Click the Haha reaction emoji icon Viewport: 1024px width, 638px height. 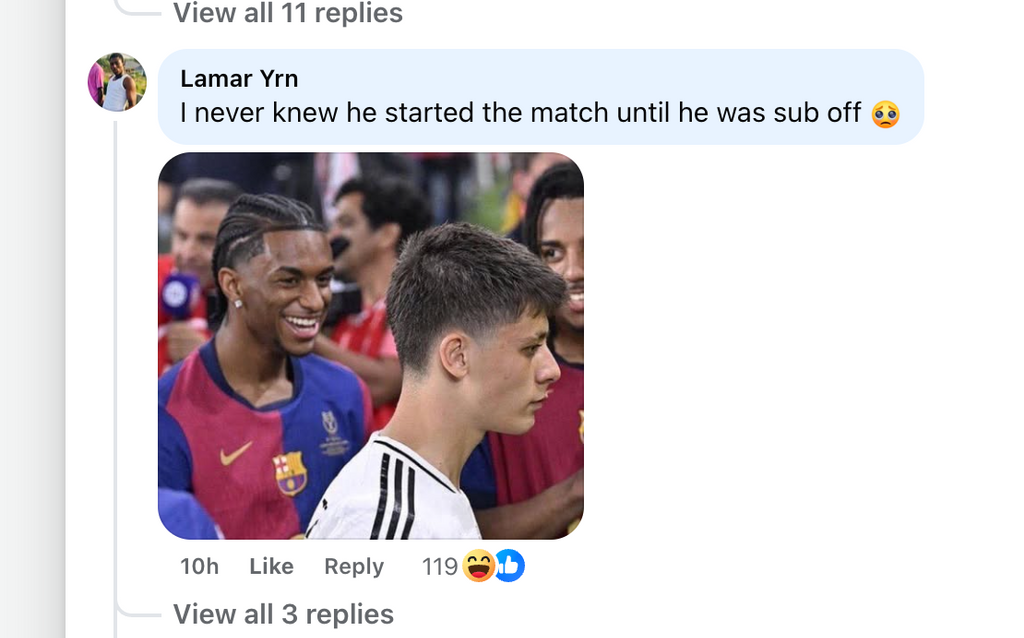coord(479,566)
